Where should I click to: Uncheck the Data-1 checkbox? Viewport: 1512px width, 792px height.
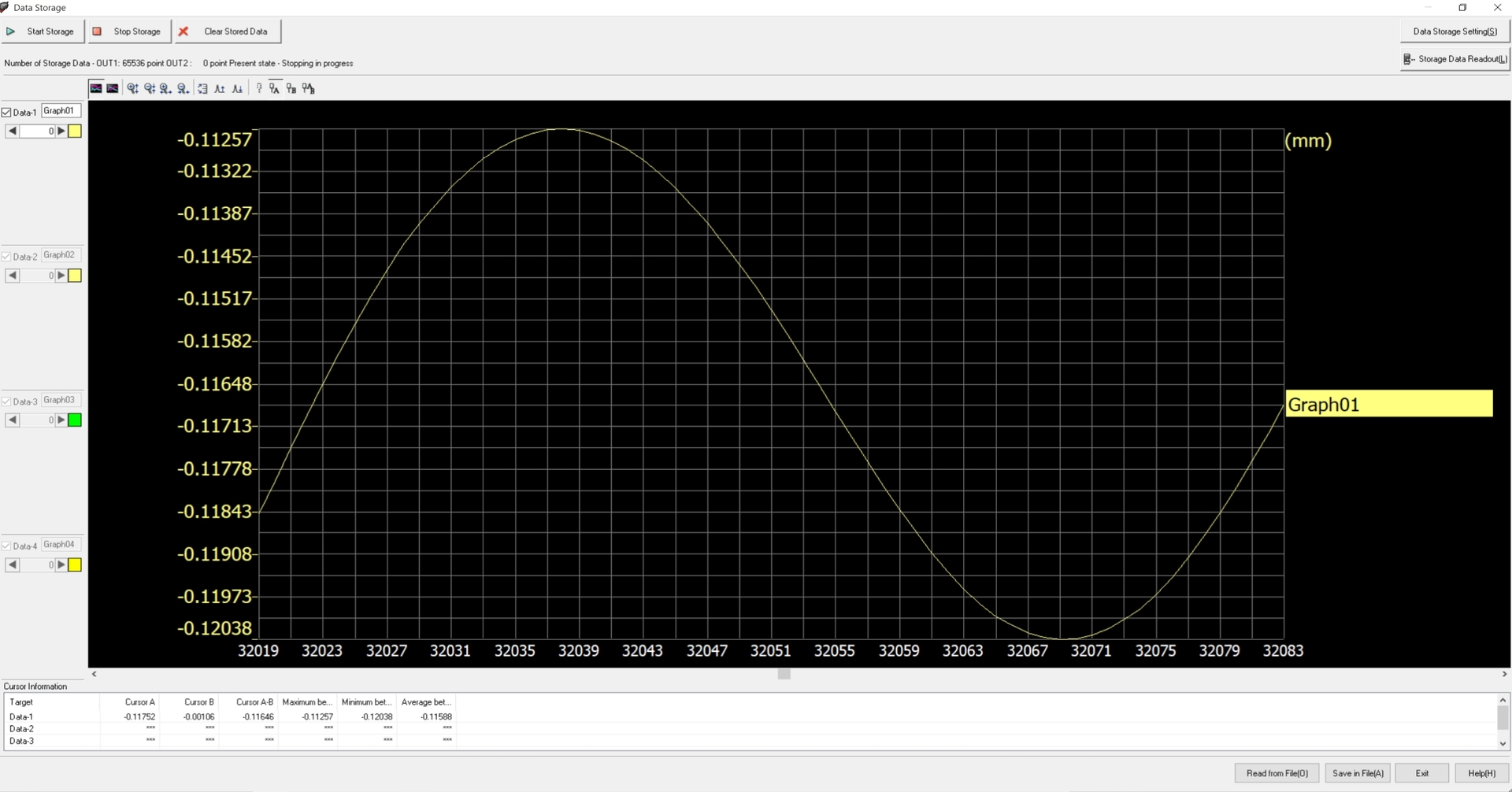(x=7, y=113)
